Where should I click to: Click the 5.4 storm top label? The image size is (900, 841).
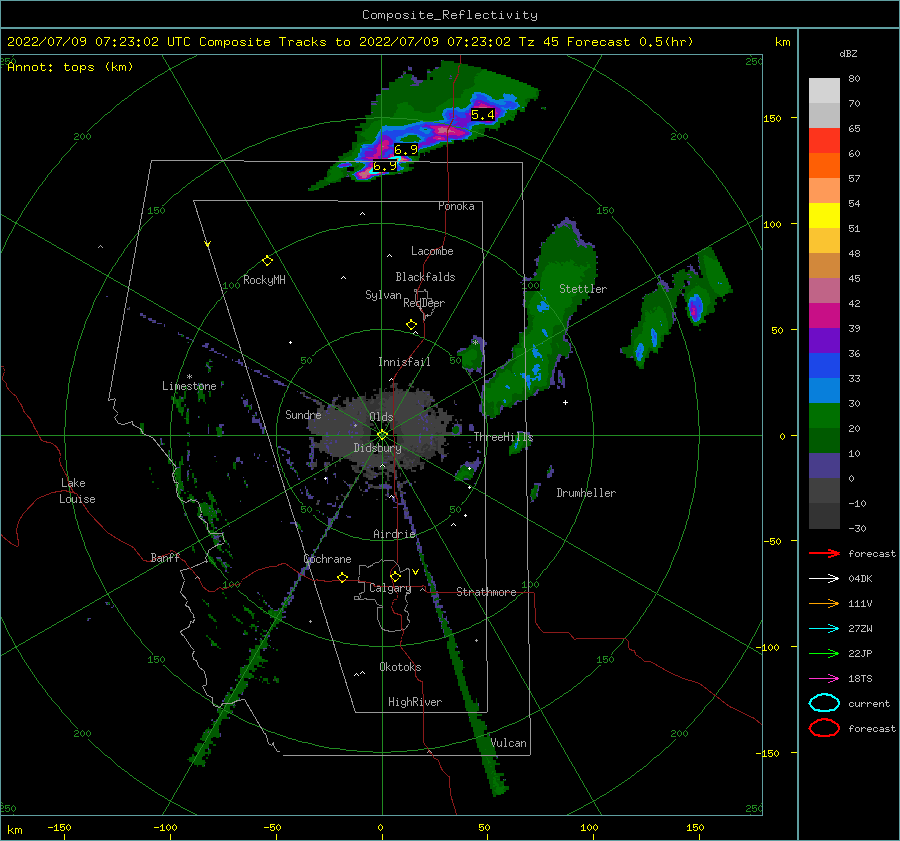coord(482,114)
